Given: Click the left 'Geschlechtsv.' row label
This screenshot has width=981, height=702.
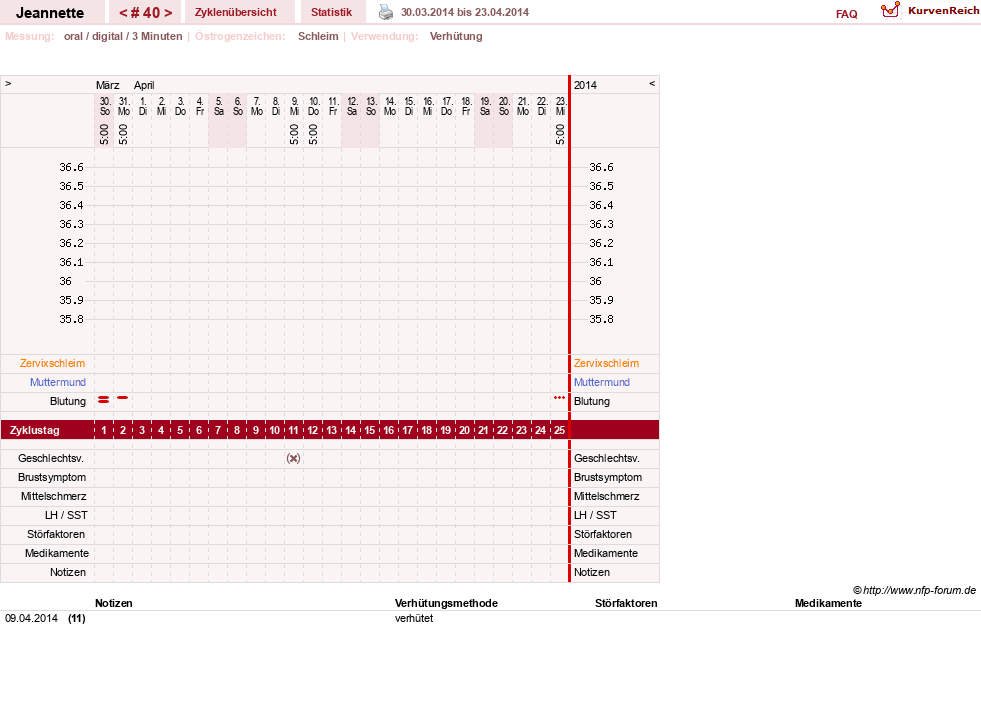Looking at the screenshot, I should click(51, 459).
